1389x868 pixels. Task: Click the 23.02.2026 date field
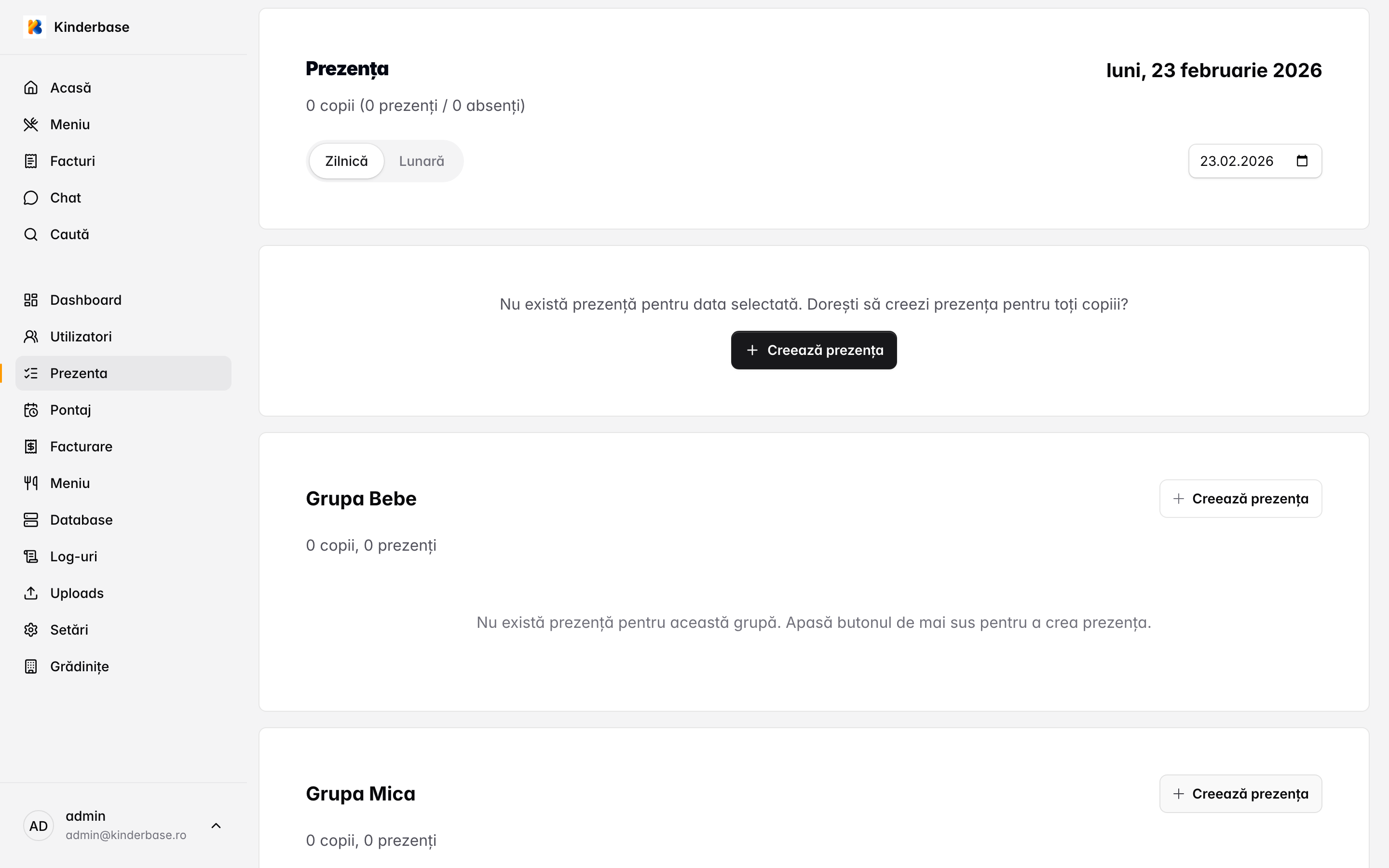(1236, 162)
